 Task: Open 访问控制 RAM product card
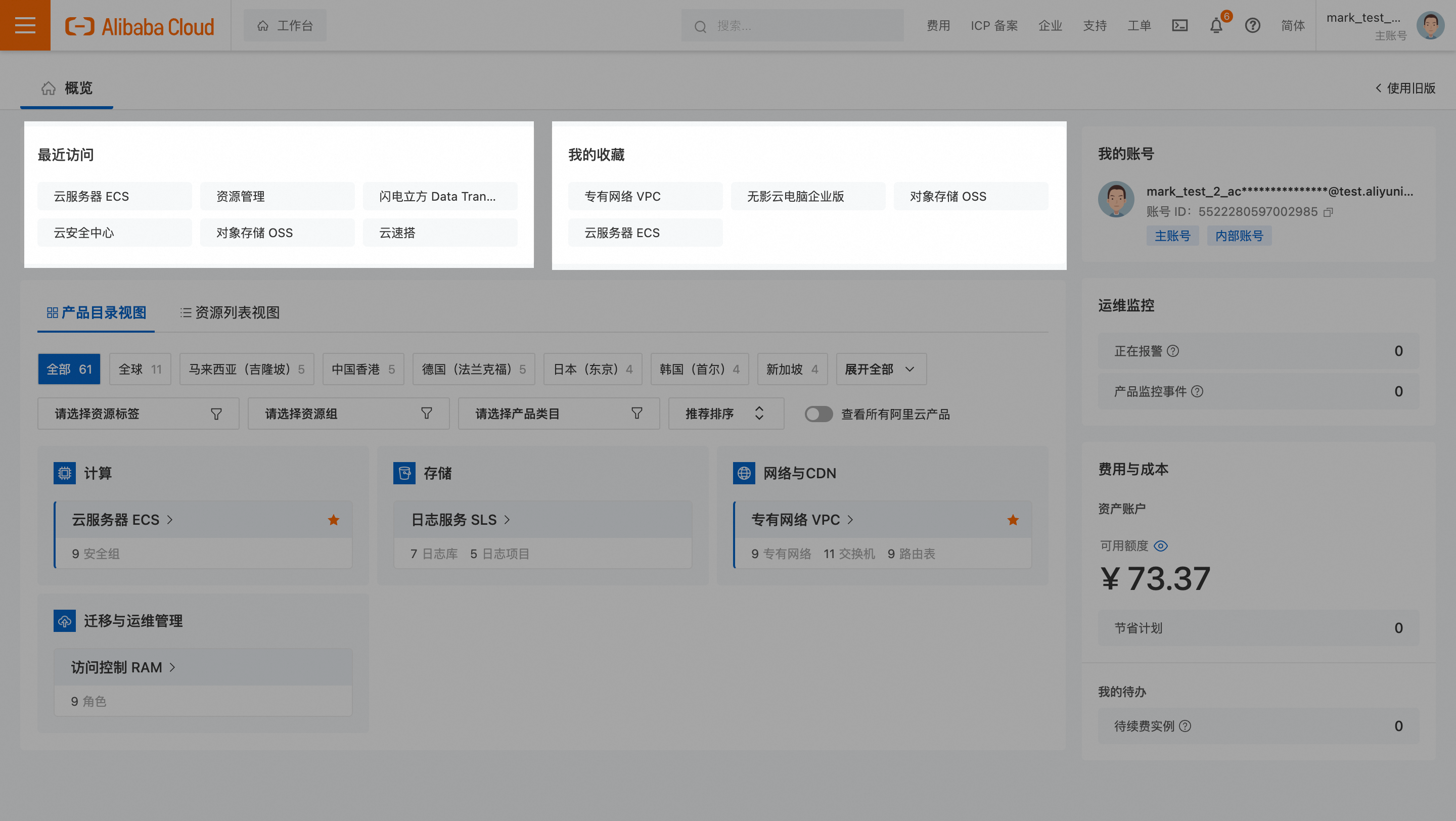(x=203, y=682)
